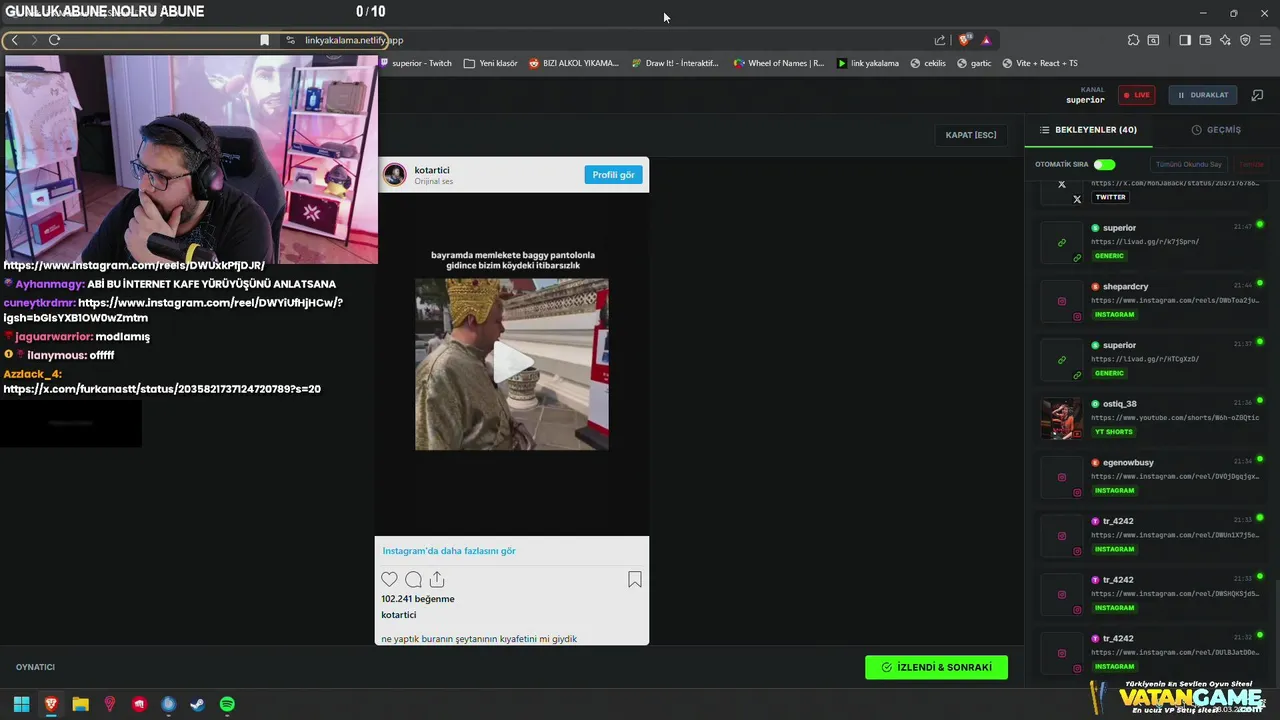
Task: Click the İzlendi & Sonraki button
Action: (x=936, y=667)
